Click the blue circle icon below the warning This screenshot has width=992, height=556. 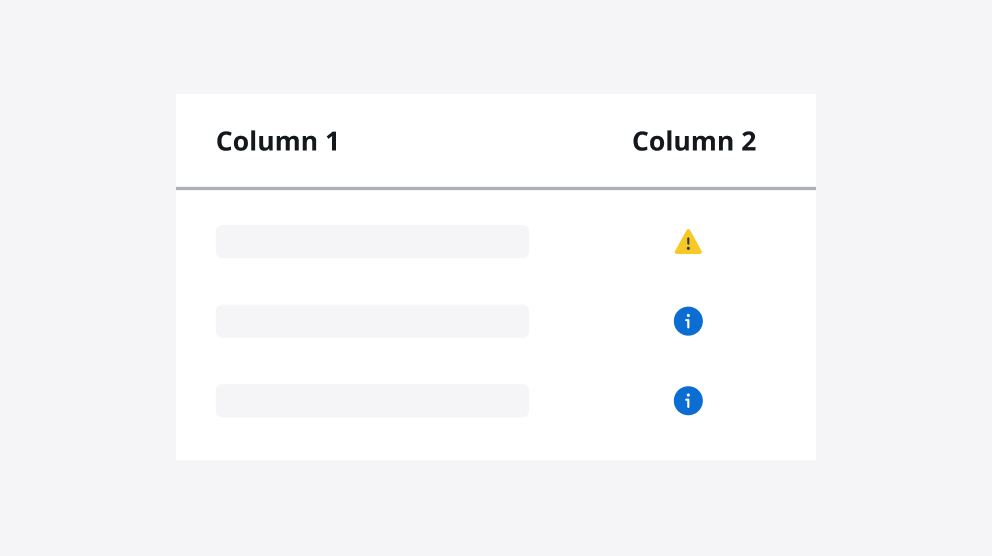click(x=688, y=321)
